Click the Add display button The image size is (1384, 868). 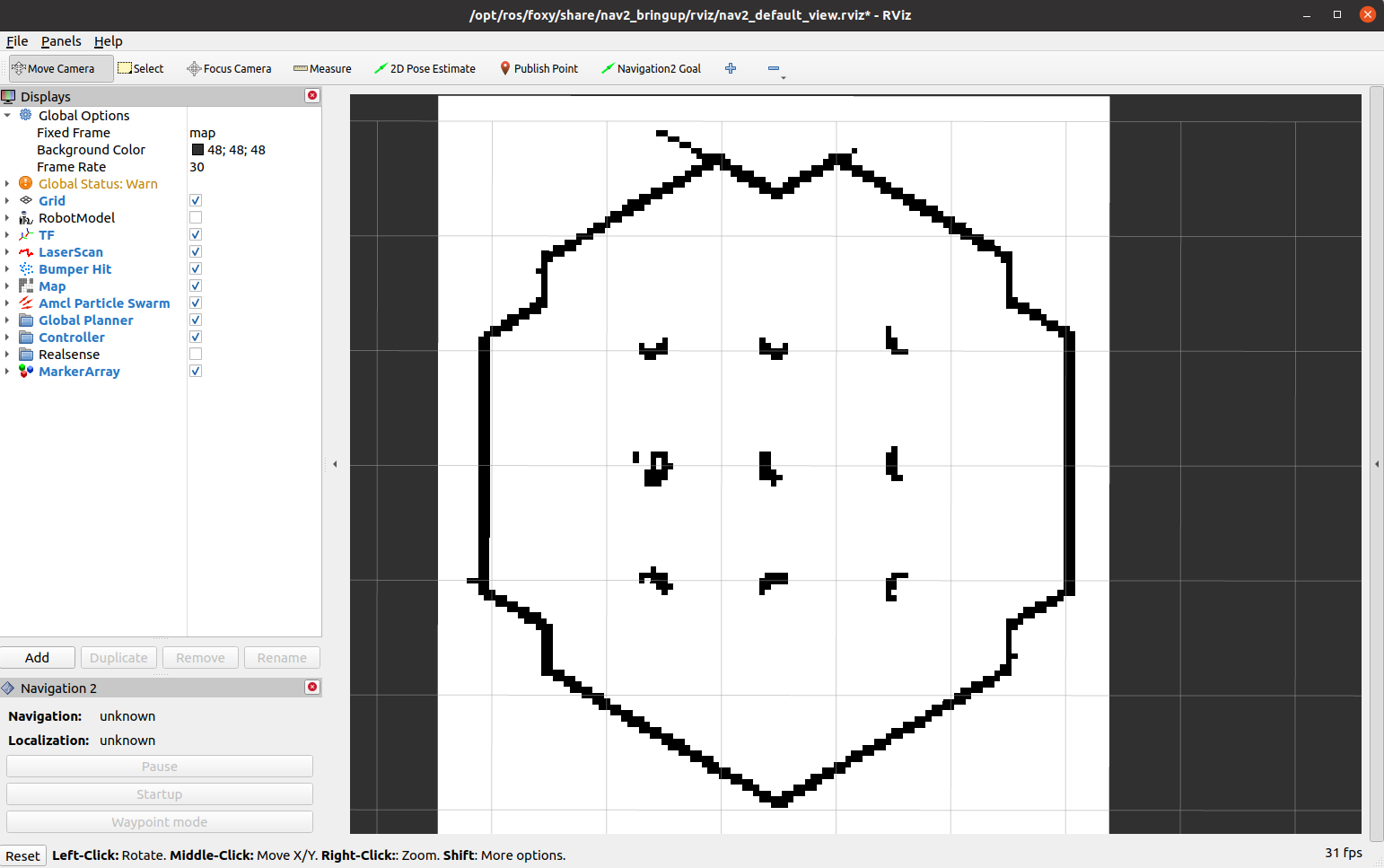coord(38,658)
